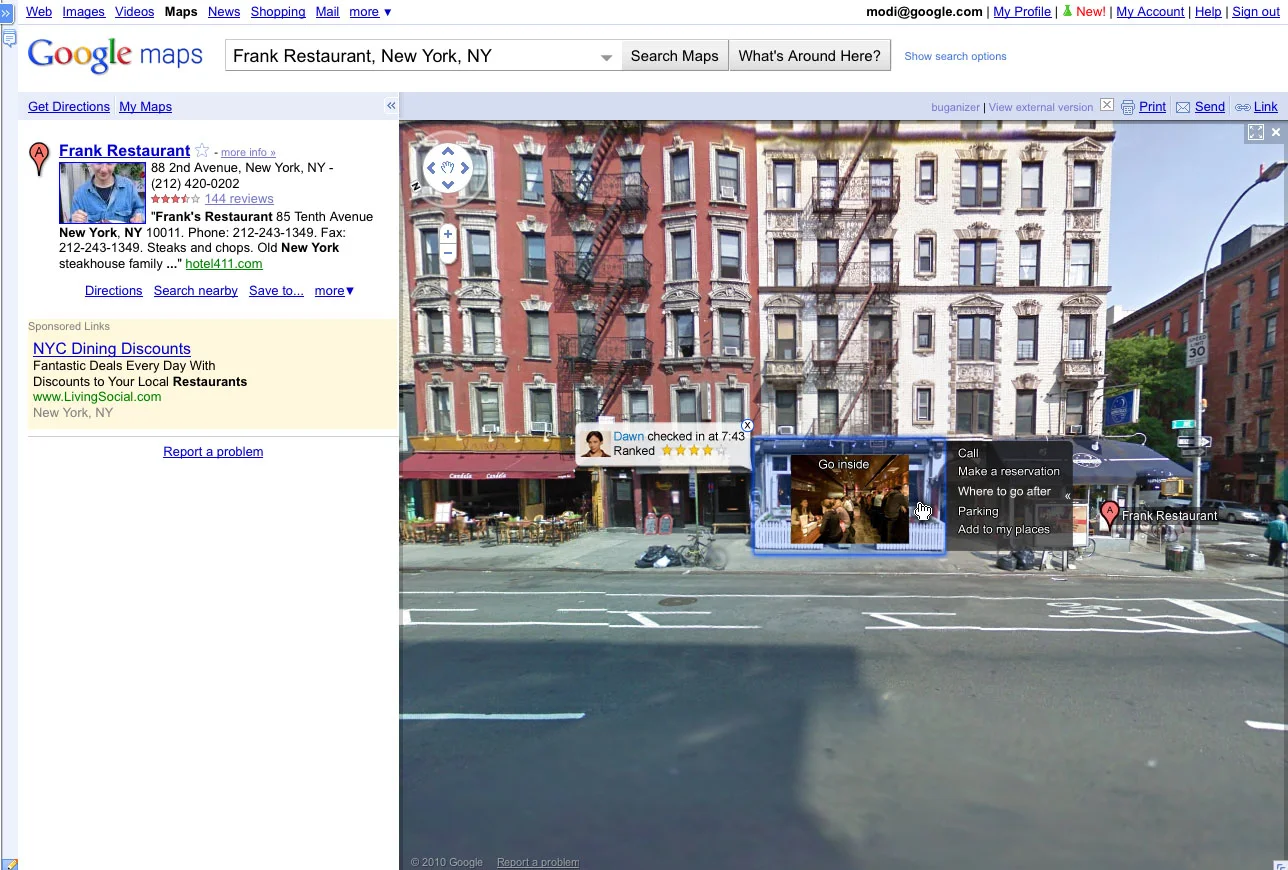Select Call from the restaurant menu
Image resolution: width=1288 pixels, height=870 pixels.
pyautogui.click(x=968, y=453)
